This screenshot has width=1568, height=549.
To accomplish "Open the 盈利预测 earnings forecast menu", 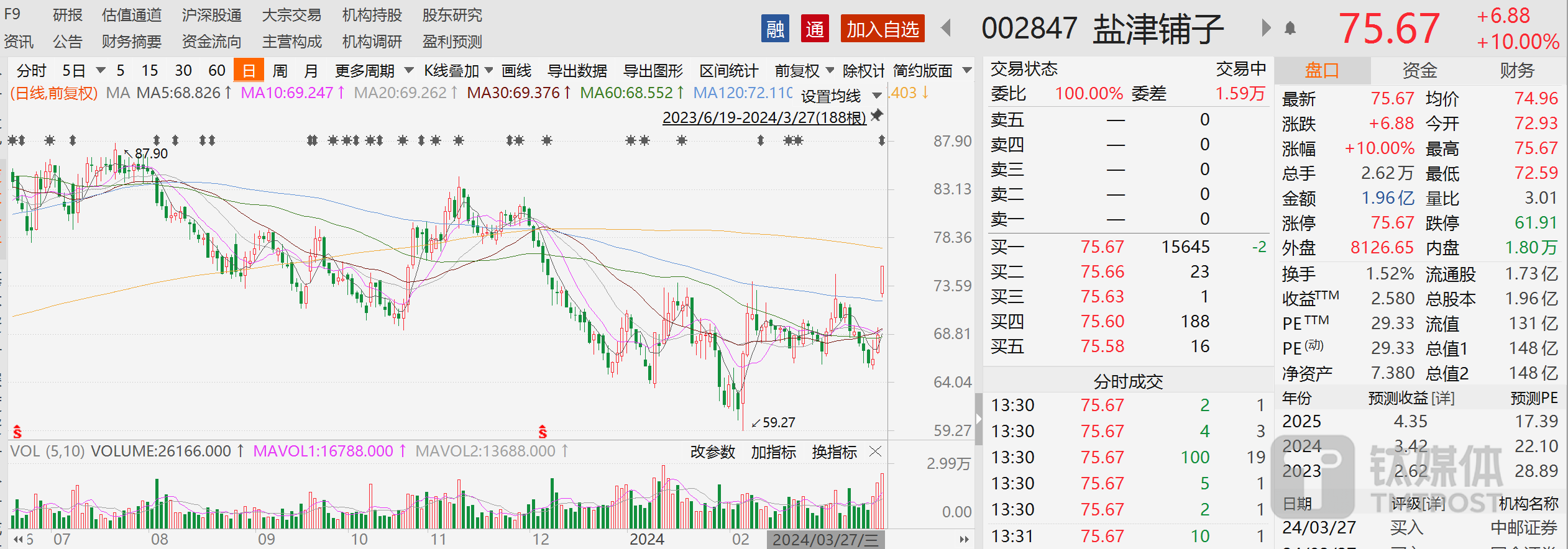I will click(x=452, y=42).
